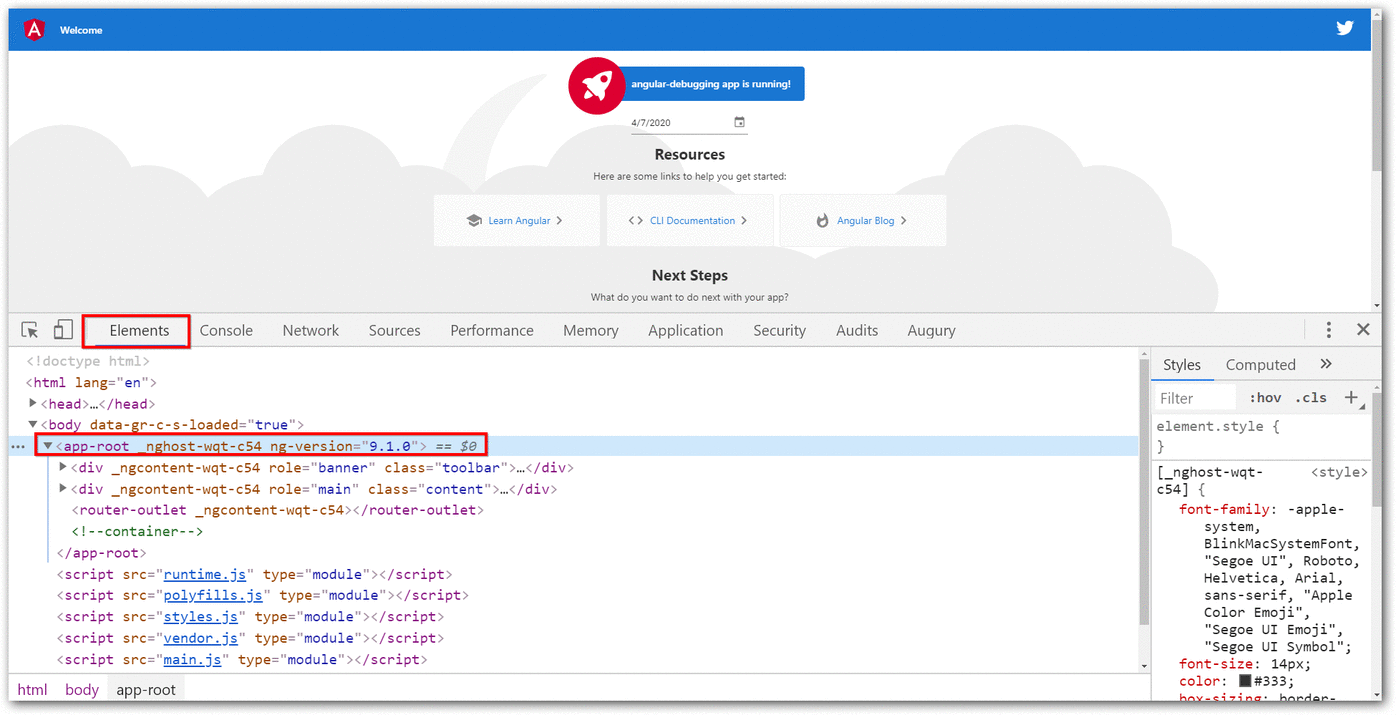The width and height of the screenshot is (1397, 715).
Task: Open the Network tab
Action: [310, 331]
